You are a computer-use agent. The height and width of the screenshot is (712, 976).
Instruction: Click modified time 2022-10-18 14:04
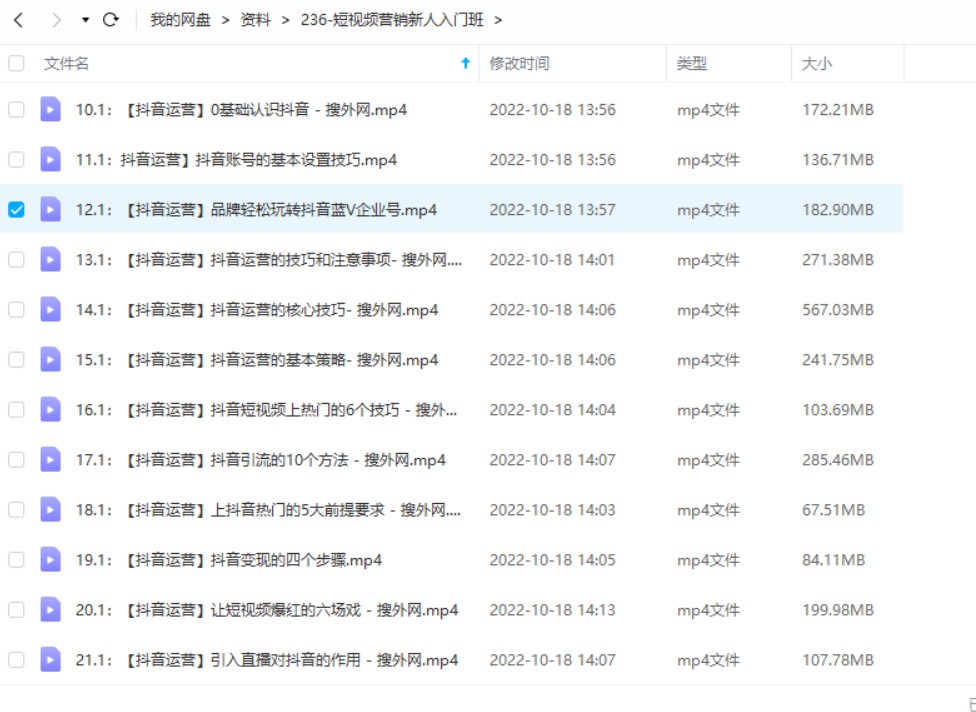tap(553, 410)
